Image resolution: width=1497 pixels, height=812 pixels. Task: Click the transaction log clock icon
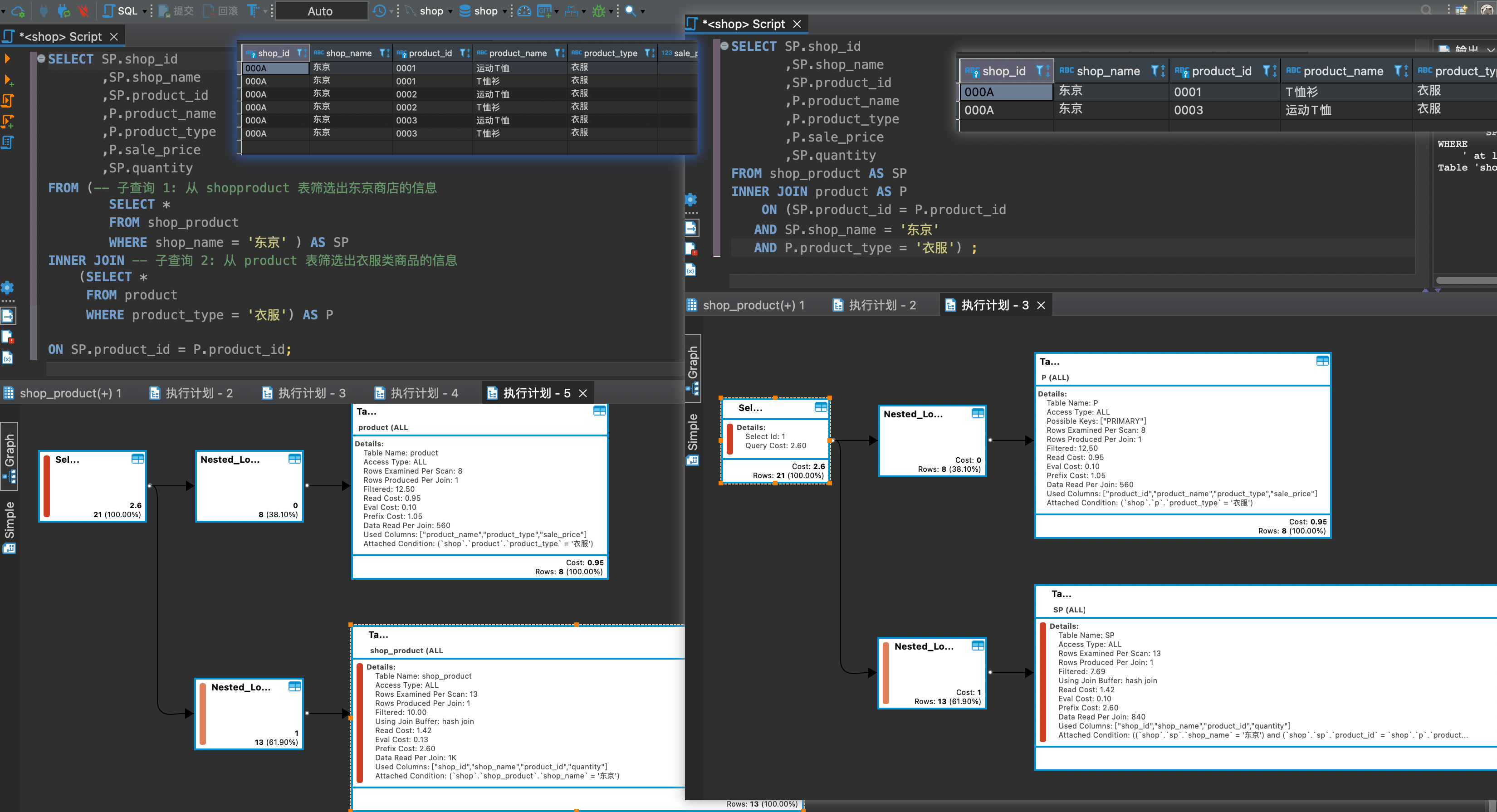pyautogui.click(x=380, y=11)
